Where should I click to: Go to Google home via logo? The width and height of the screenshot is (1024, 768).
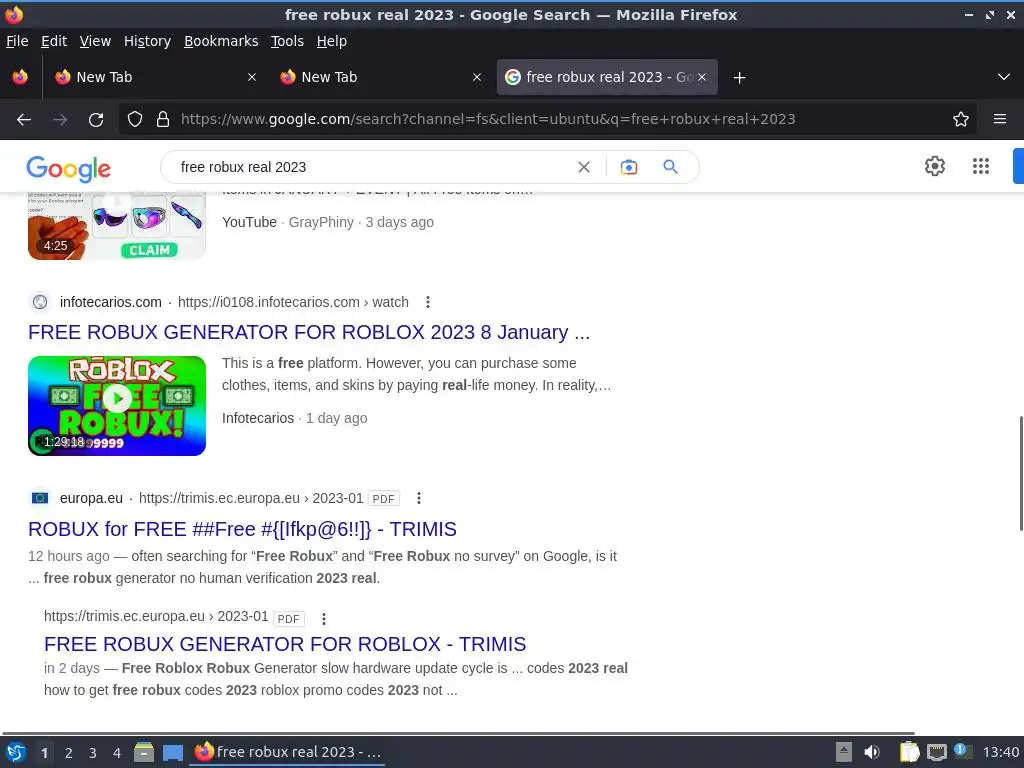[x=69, y=168]
